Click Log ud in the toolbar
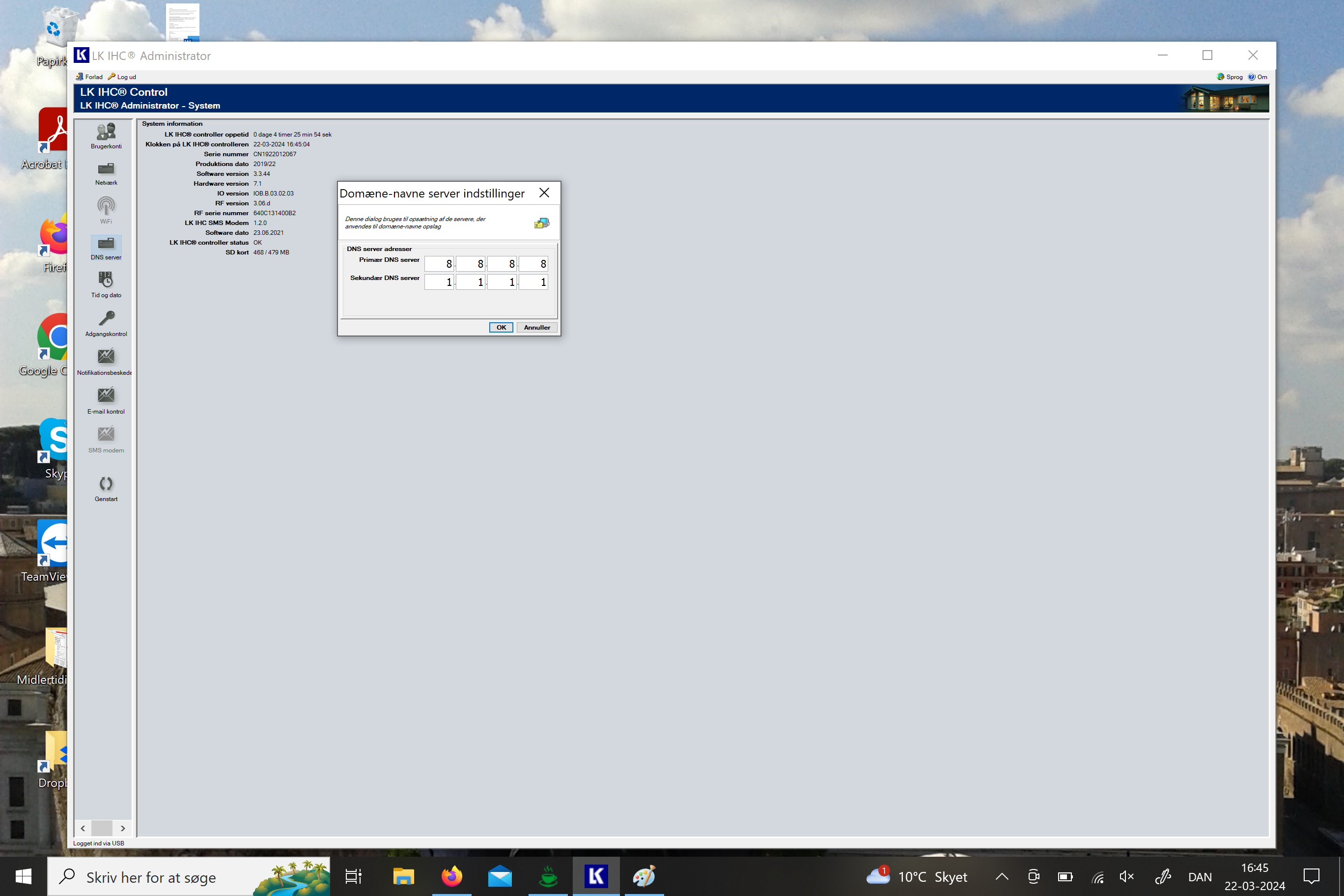Viewport: 1344px width, 896px height. [x=122, y=77]
